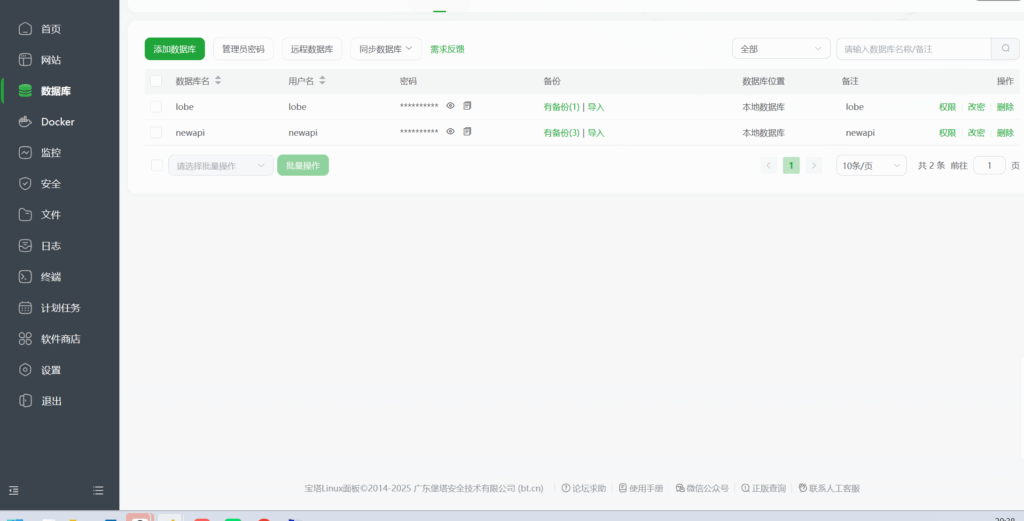Open the 全部 filter dropdown
Screen dimensions: 1024x521
pyautogui.click(x=781, y=48)
